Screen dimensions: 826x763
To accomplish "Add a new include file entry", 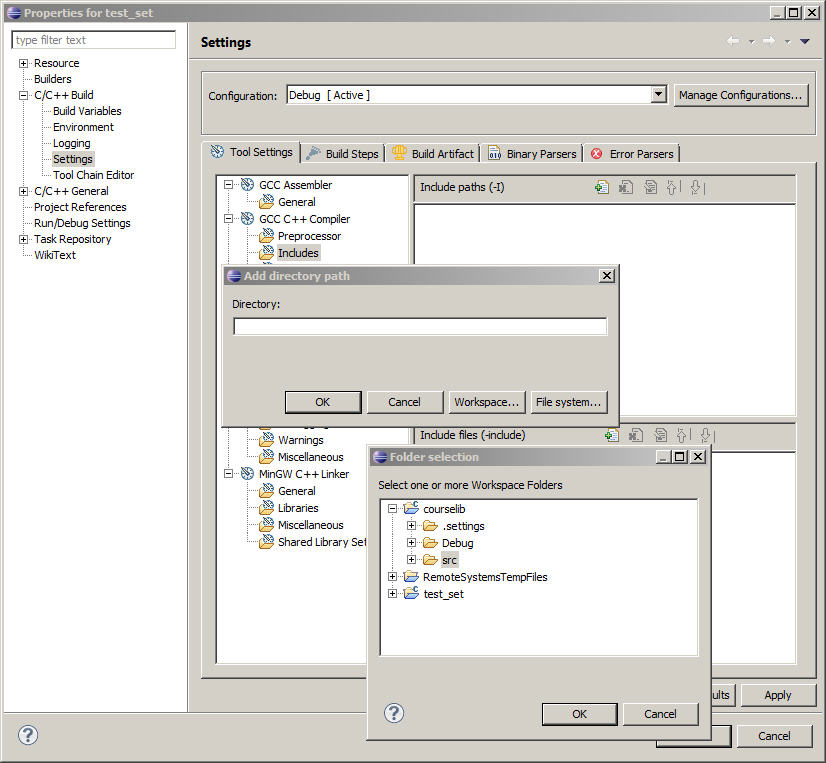I will 610,435.
